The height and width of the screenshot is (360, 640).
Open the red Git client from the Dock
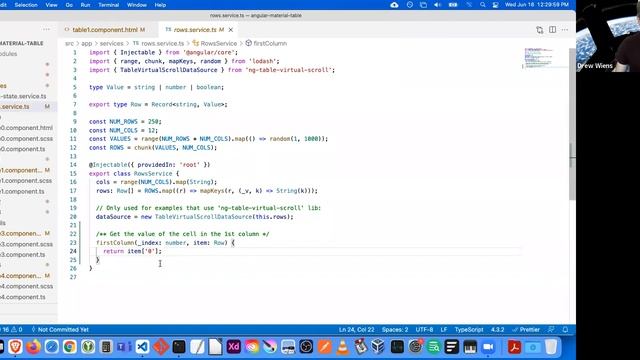(160, 347)
